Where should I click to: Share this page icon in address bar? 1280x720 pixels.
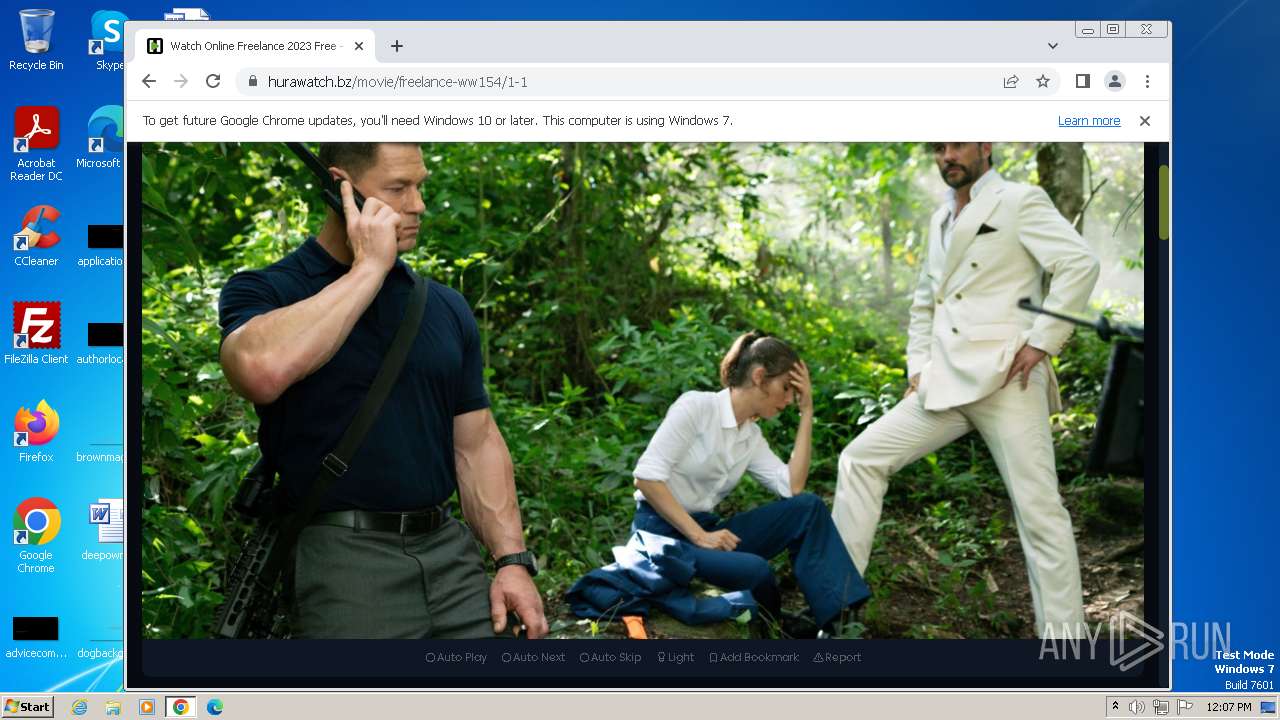point(1011,82)
